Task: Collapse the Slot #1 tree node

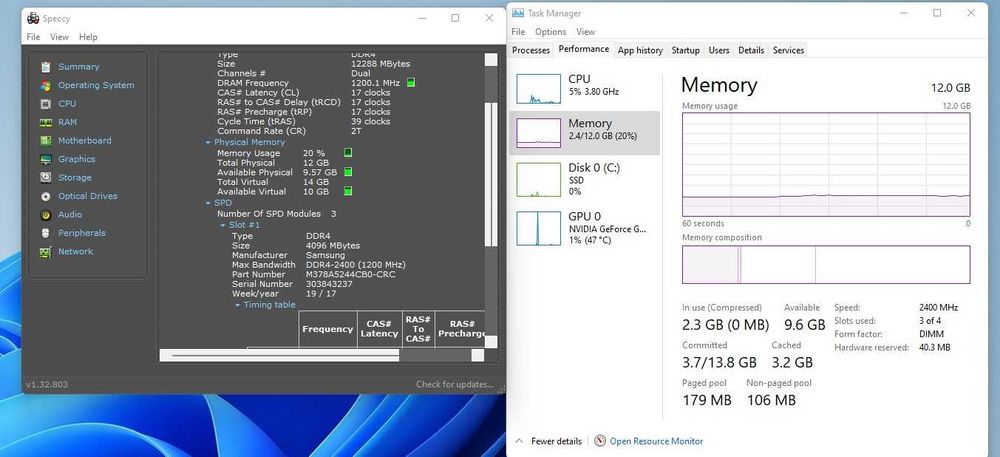Action: tap(223, 226)
